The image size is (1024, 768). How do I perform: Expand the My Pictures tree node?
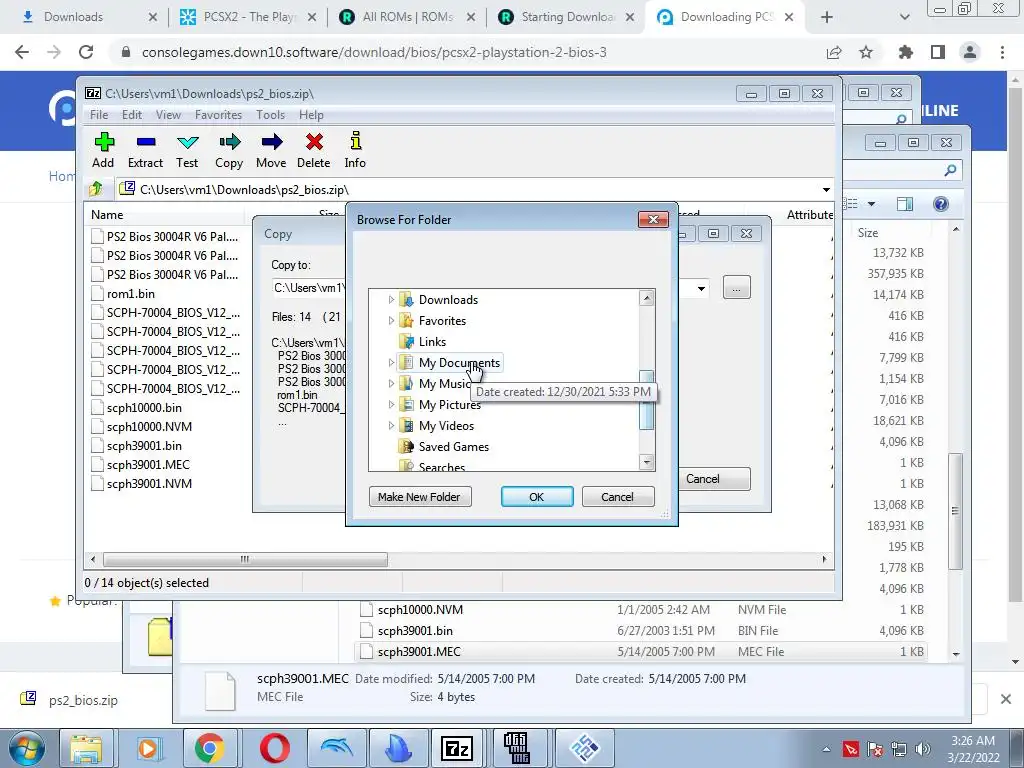point(391,404)
